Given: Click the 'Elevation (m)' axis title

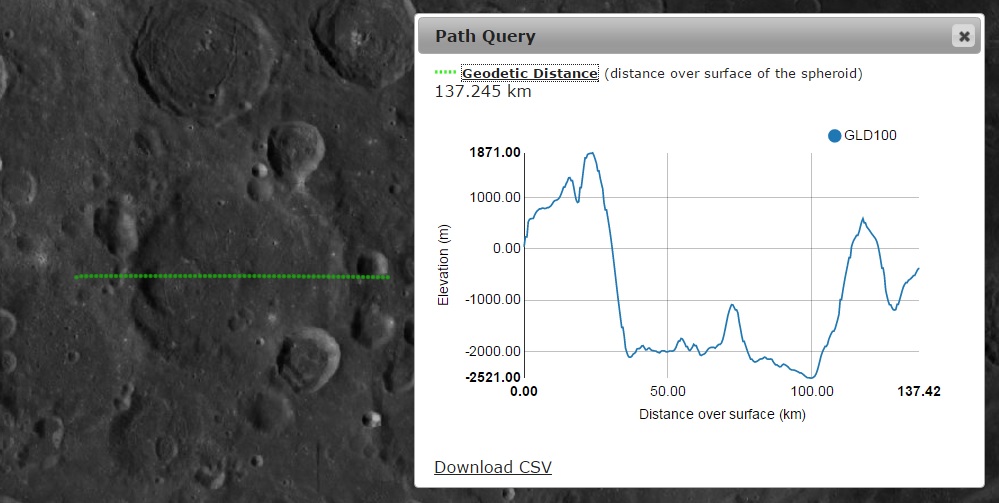Looking at the screenshot, I should [x=444, y=265].
